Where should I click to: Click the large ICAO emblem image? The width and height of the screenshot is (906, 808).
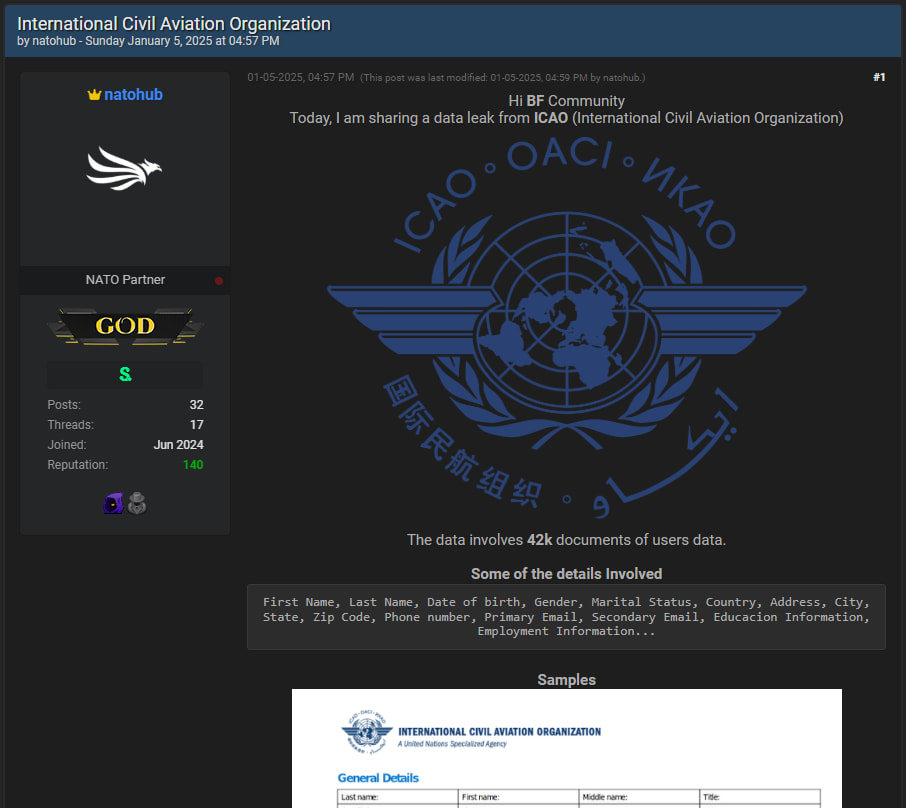click(x=566, y=327)
